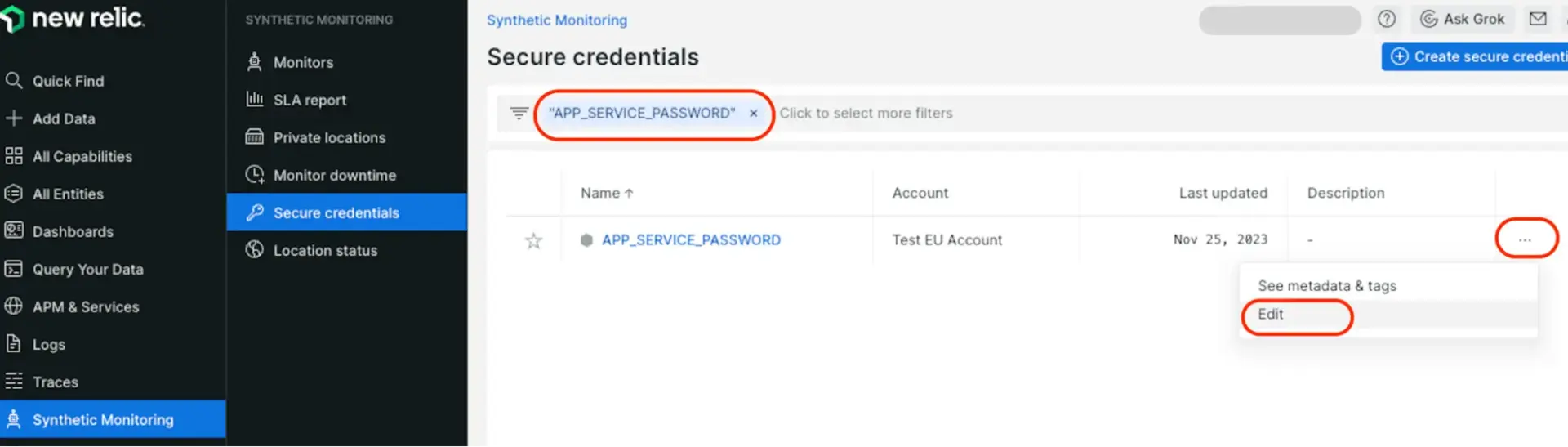Open Private locations section

click(329, 137)
